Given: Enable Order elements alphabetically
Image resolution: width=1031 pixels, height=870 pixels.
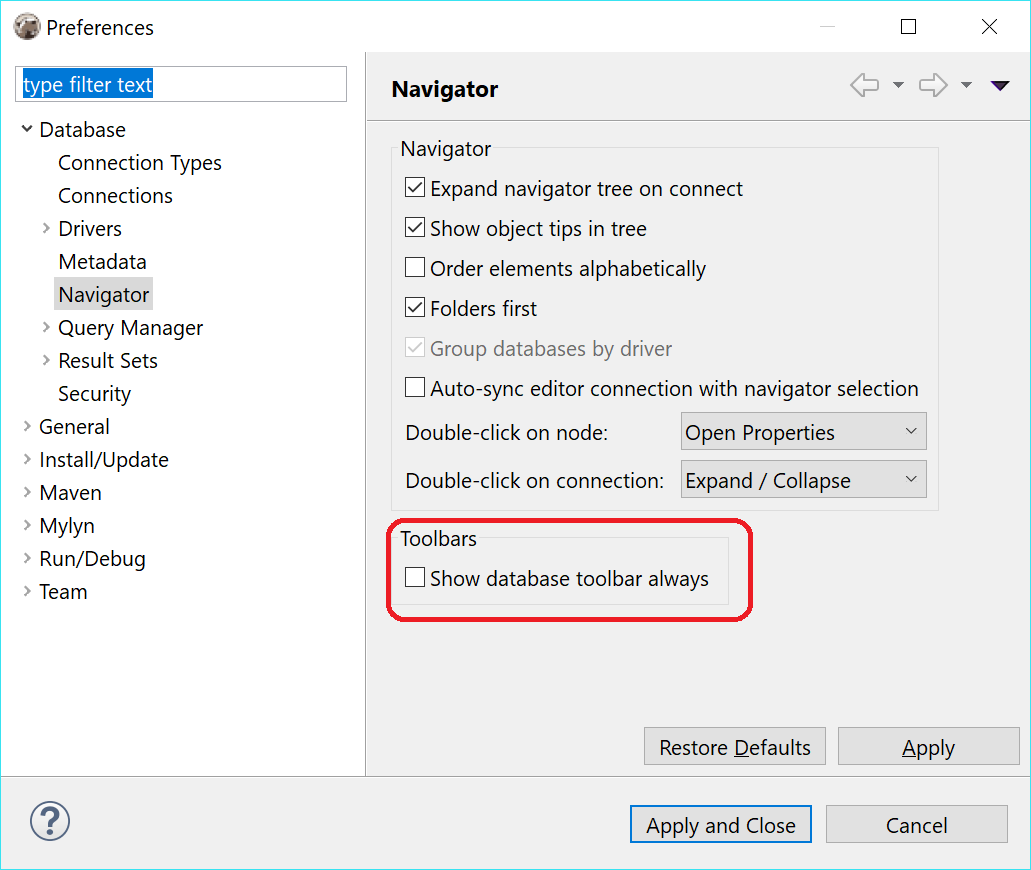Looking at the screenshot, I should (x=415, y=267).
